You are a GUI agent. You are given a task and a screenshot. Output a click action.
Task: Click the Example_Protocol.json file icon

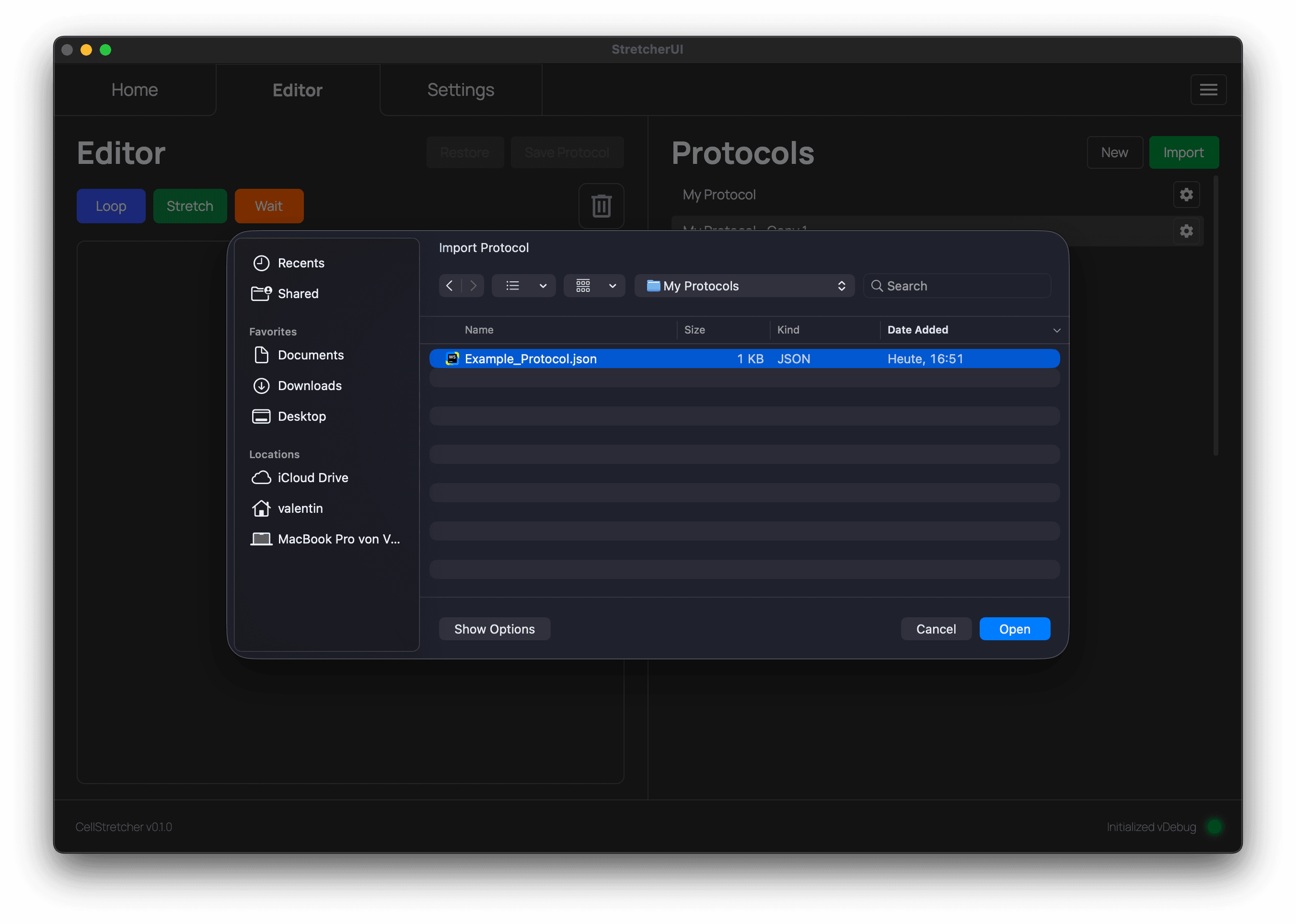tap(452, 358)
